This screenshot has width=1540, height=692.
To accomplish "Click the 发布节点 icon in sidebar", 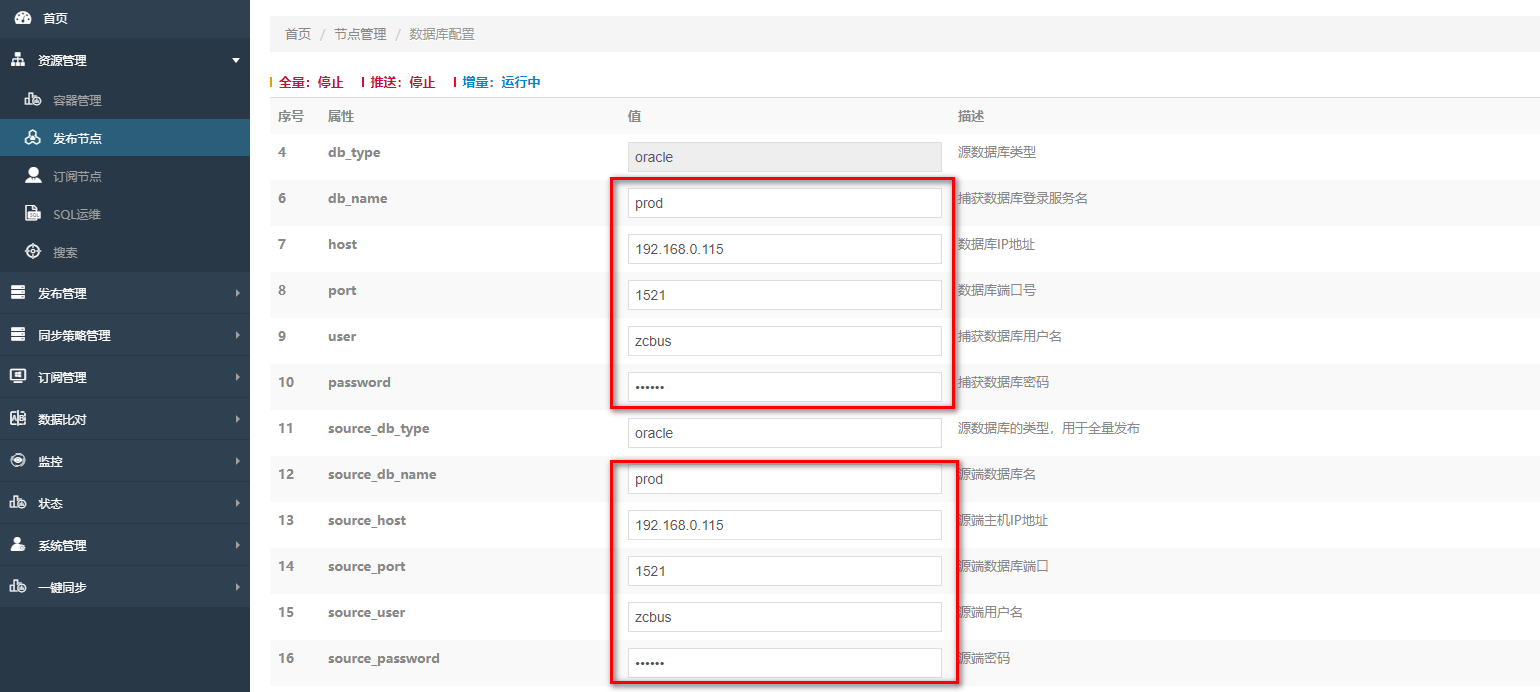I will tap(33, 138).
